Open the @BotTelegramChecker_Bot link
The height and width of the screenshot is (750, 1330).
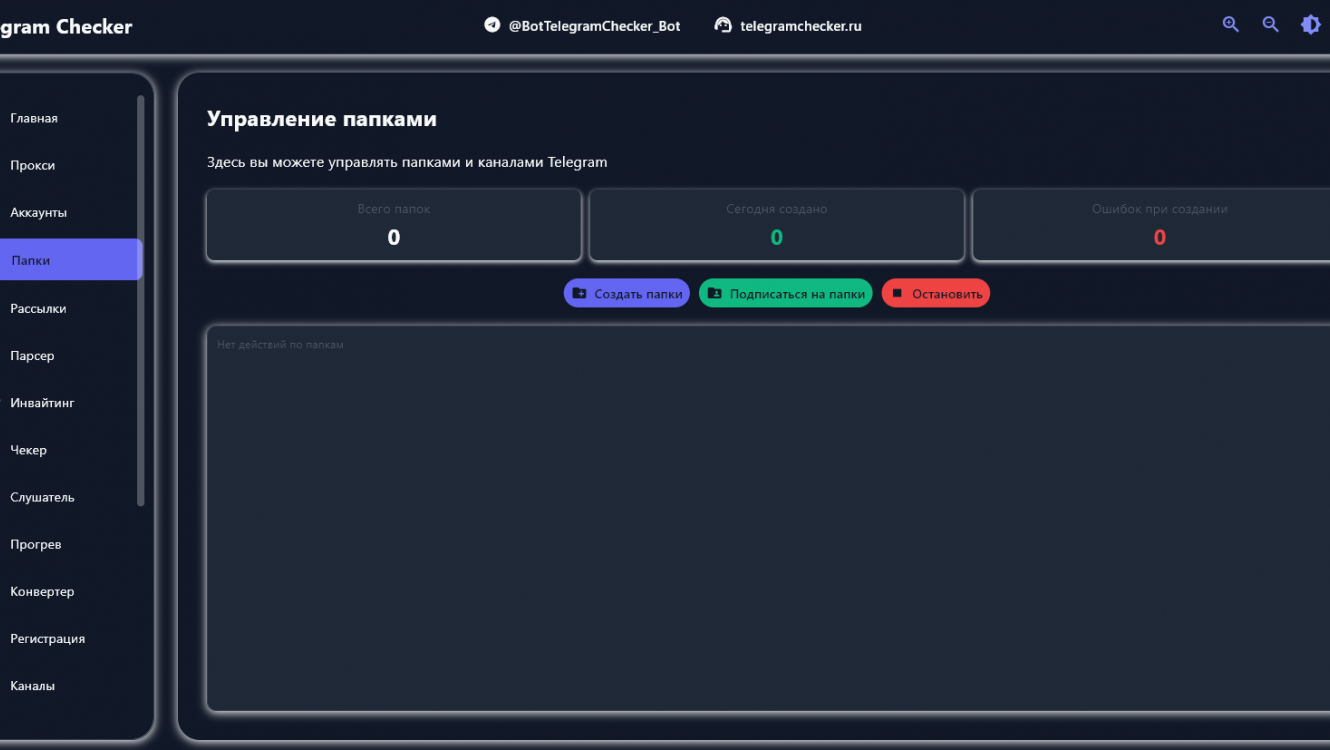click(594, 26)
